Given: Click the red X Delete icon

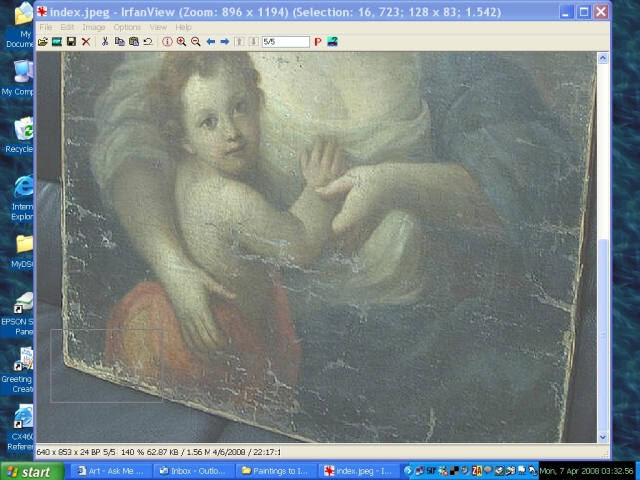Looking at the screenshot, I should coord(86,42).
